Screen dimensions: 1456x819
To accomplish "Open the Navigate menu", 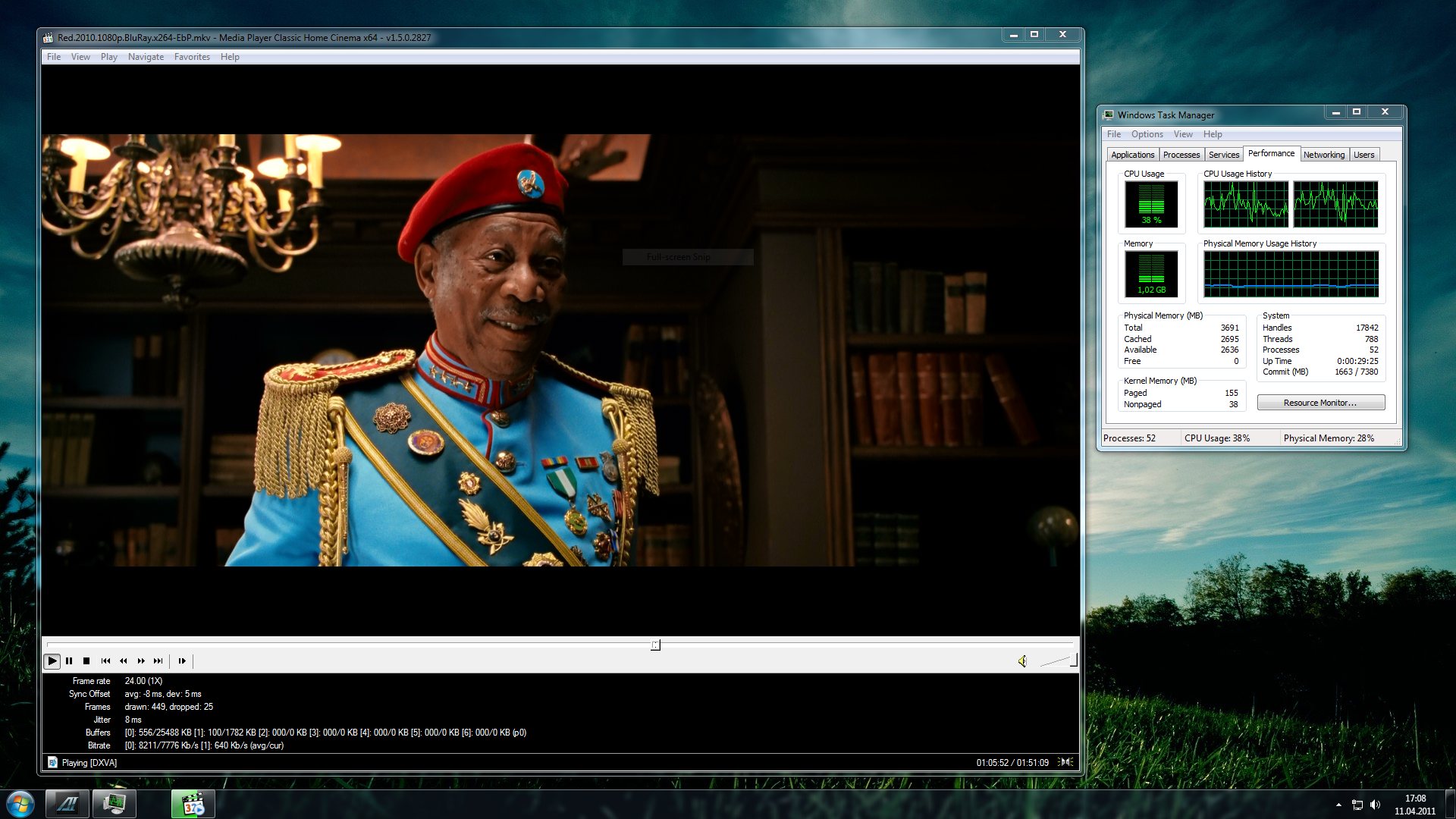I will point(146,57).
